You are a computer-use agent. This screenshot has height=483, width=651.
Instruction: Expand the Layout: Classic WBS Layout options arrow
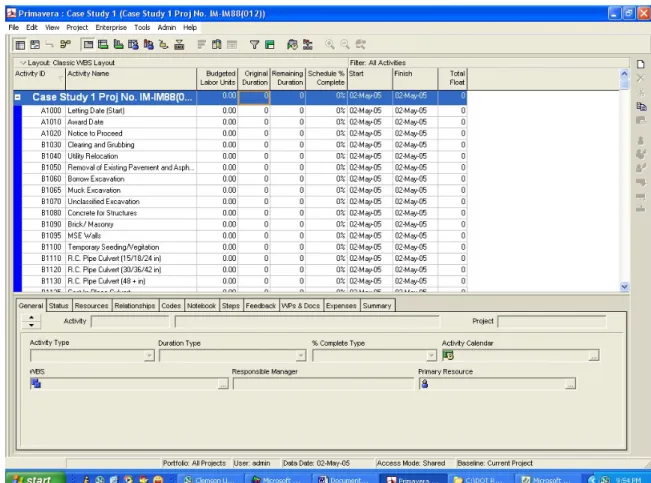click(x=23, y=63)
